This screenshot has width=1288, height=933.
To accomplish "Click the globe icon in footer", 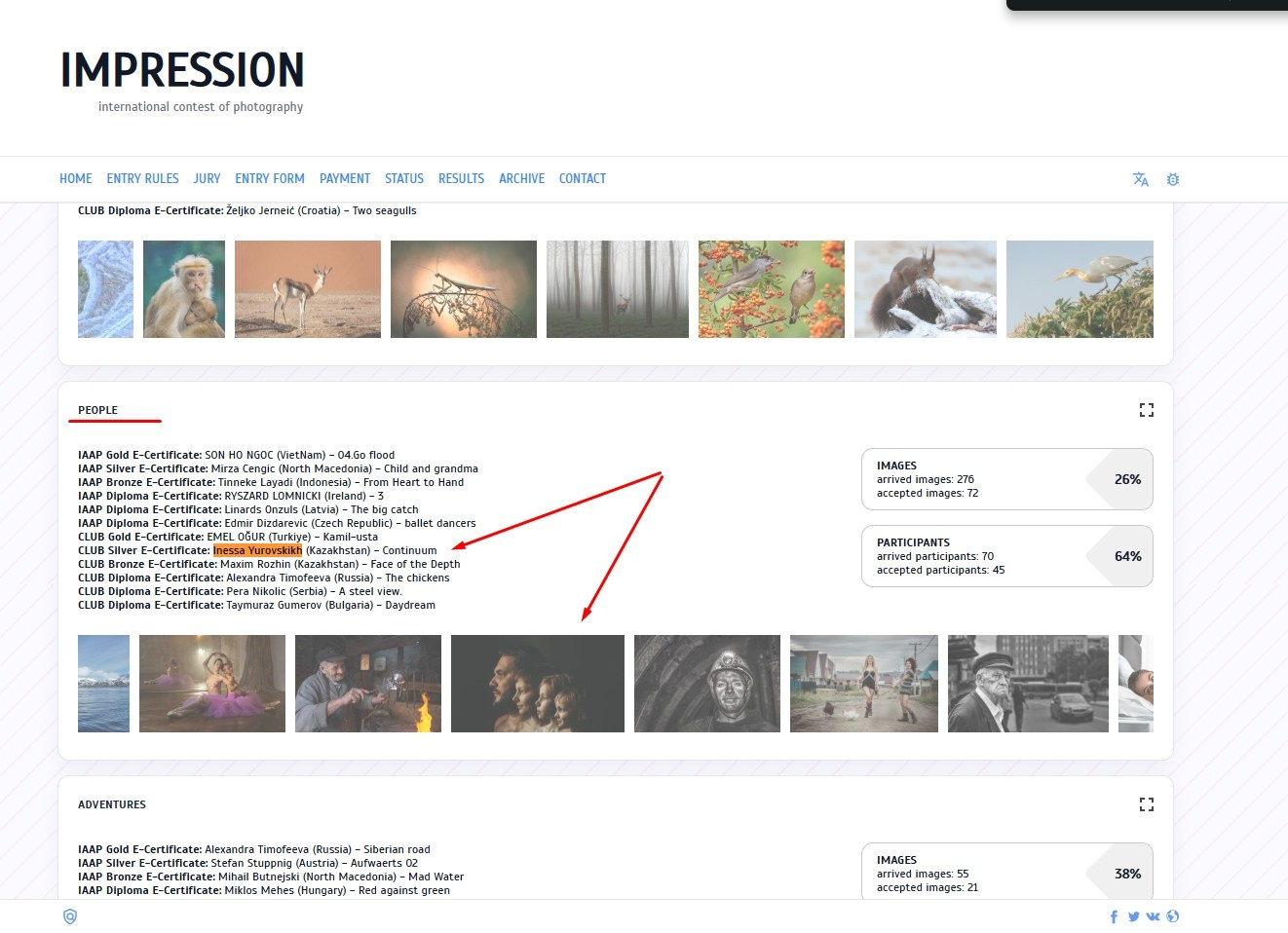I will coord(1173,915).
